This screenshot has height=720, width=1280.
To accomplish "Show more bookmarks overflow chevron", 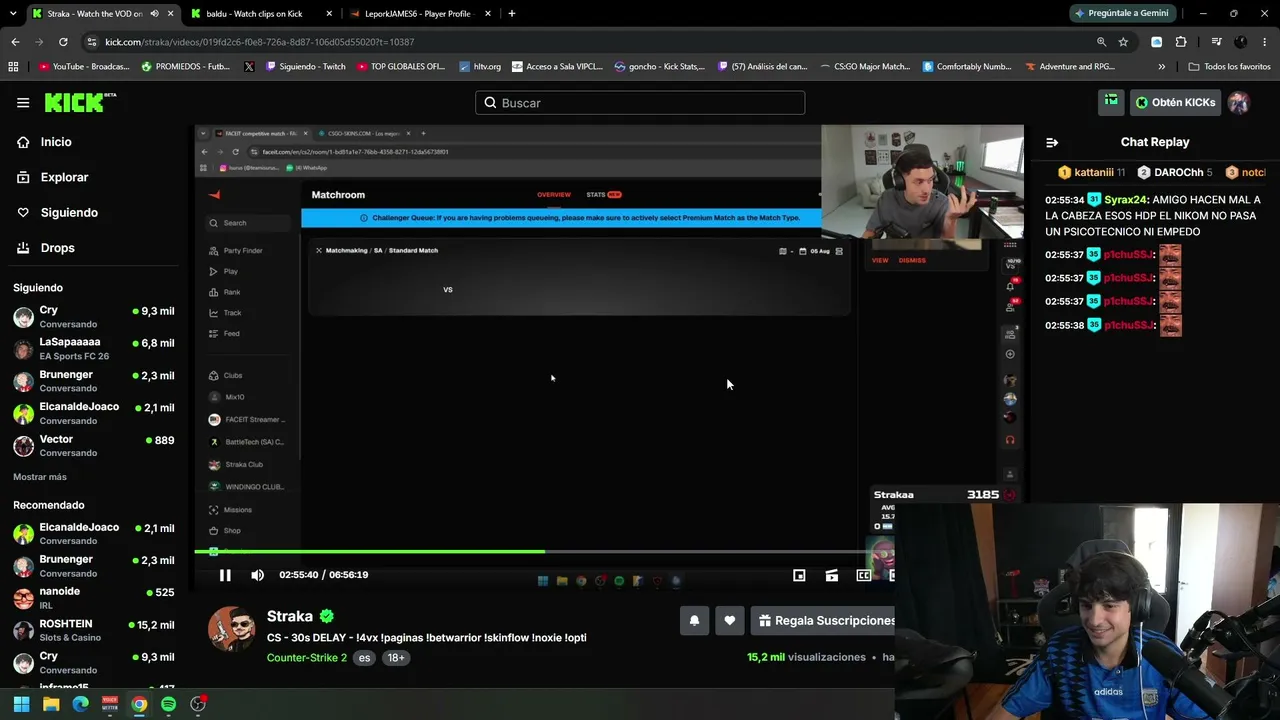I will pyautogui.click(x=1162, y=67).
